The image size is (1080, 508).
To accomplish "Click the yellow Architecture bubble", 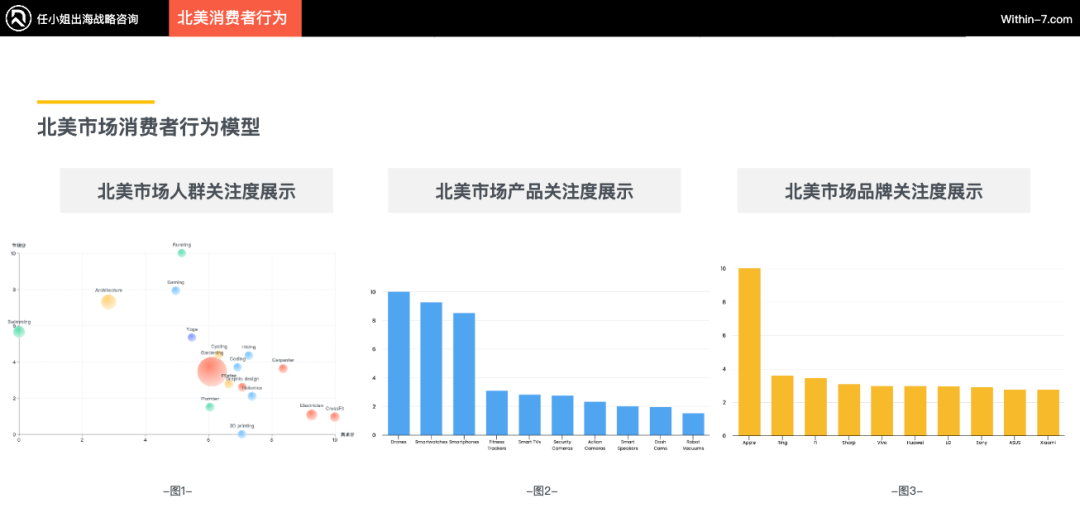I will pos(108,301).
